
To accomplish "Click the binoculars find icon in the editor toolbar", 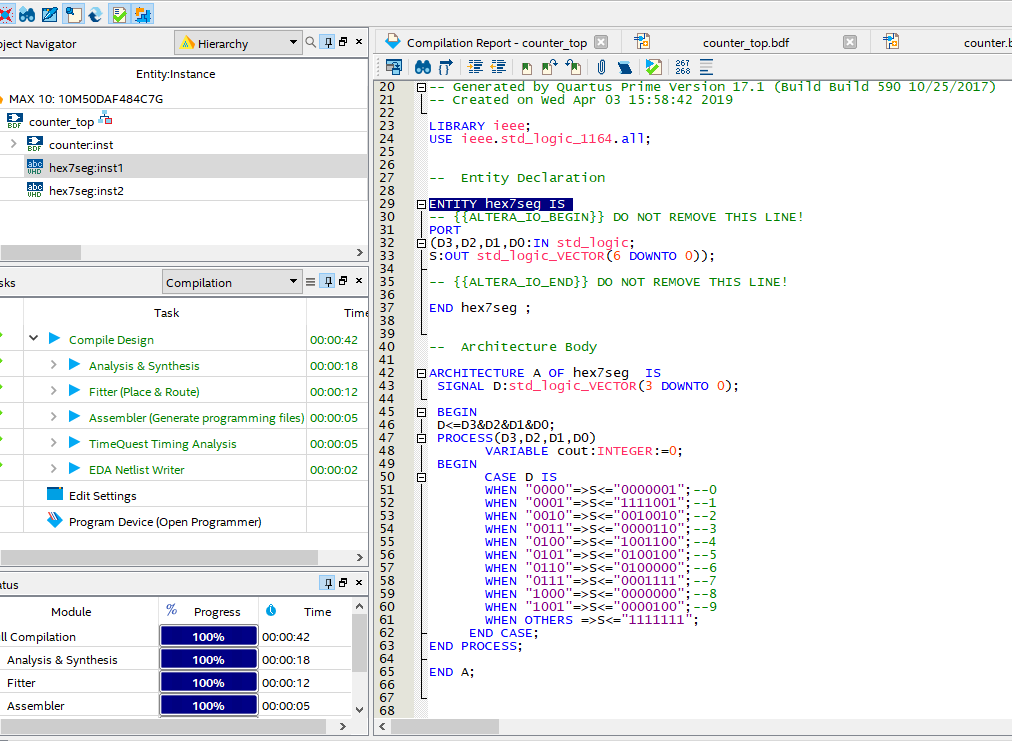I will [423, 66].
